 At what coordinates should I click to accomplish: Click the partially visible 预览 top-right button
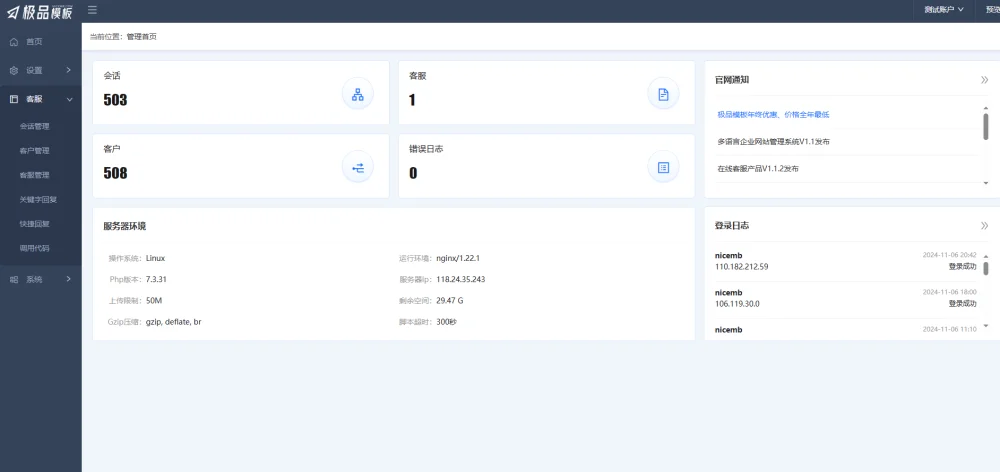[993, 10]
